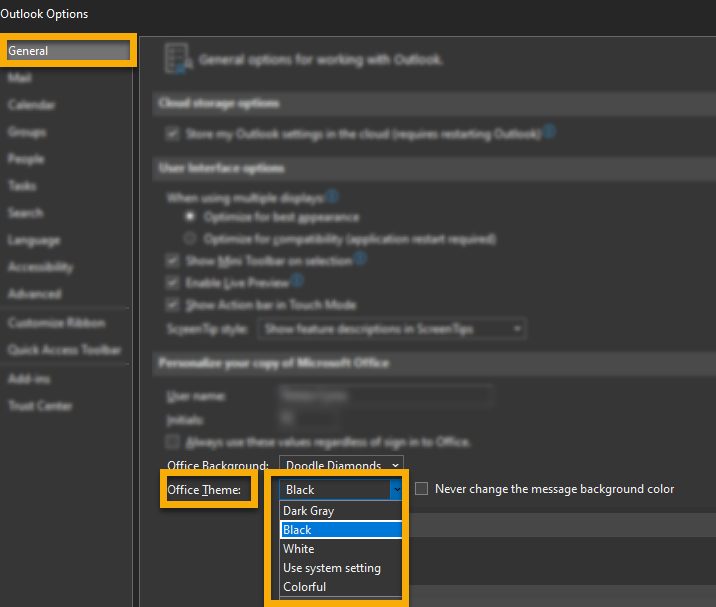716x607 pixels.
Task: Toggle Enable Live Preview checkbox
Action: [x=173, y=283]
